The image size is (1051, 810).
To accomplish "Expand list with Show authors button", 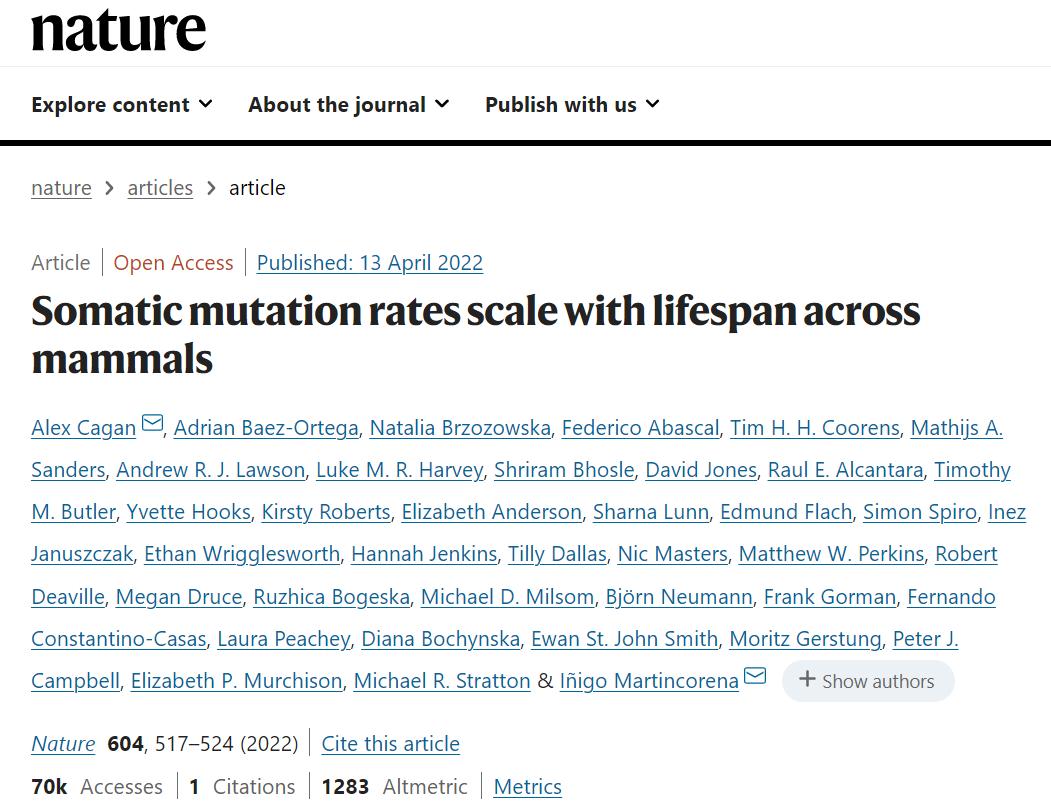I will (868, 681).
